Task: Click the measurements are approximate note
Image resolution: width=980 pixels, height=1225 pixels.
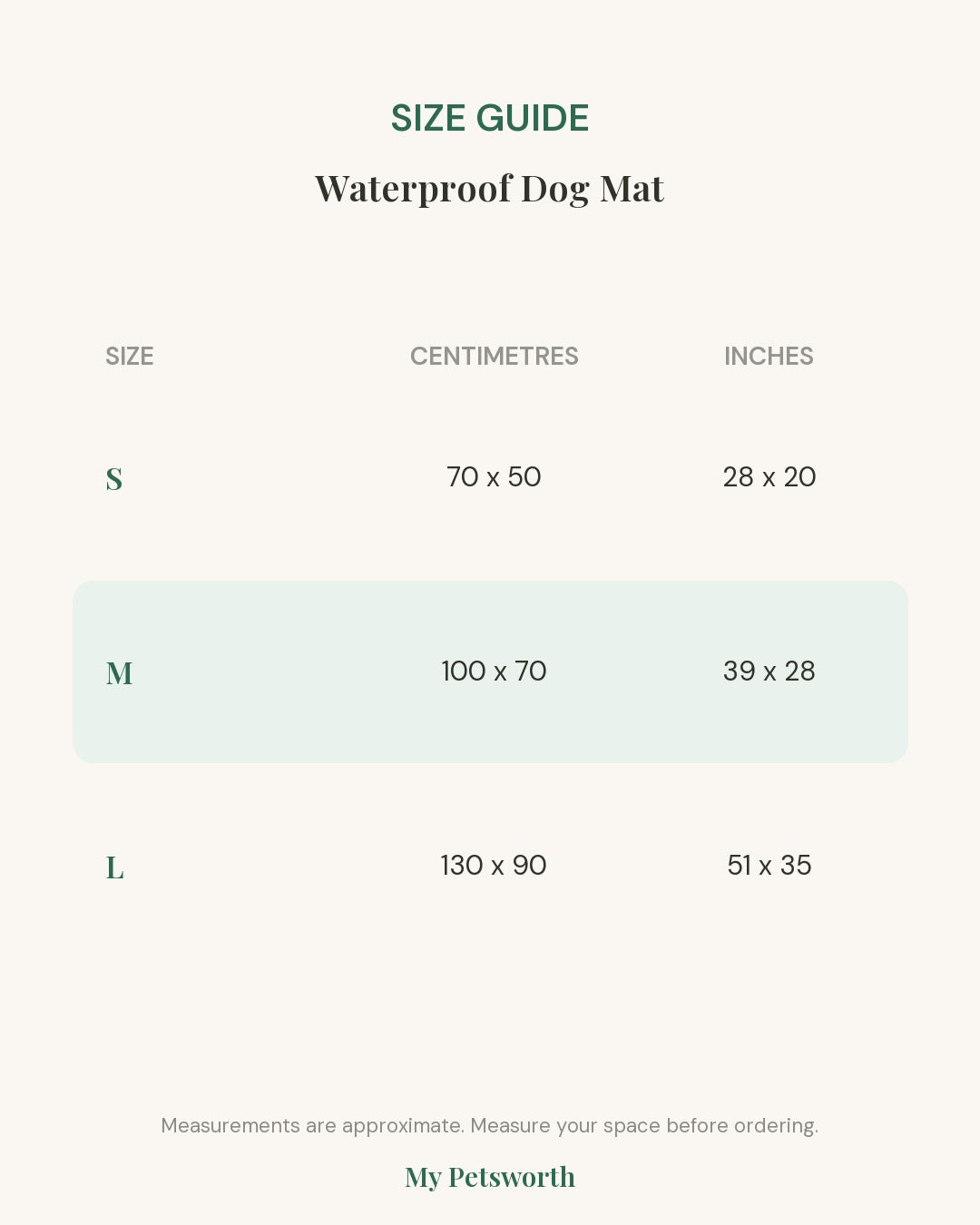Action: click(490, 1126)
